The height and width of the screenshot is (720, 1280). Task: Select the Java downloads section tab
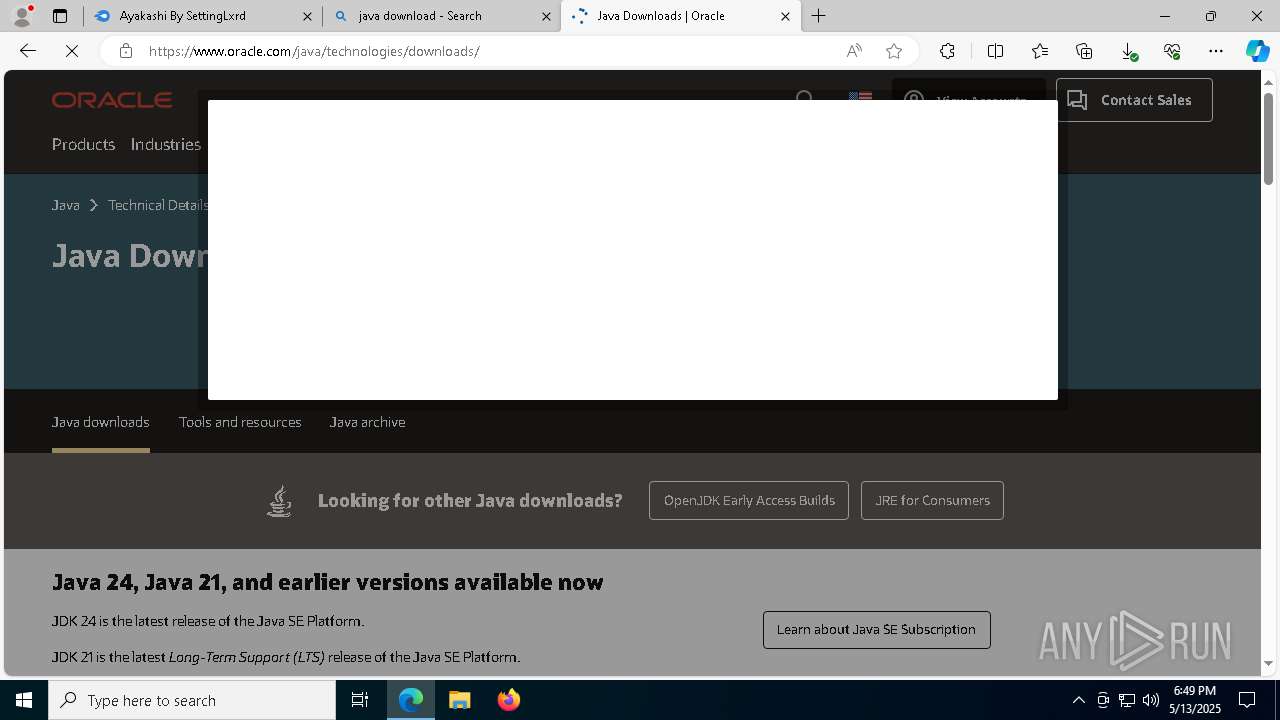[x=101, y=422]
